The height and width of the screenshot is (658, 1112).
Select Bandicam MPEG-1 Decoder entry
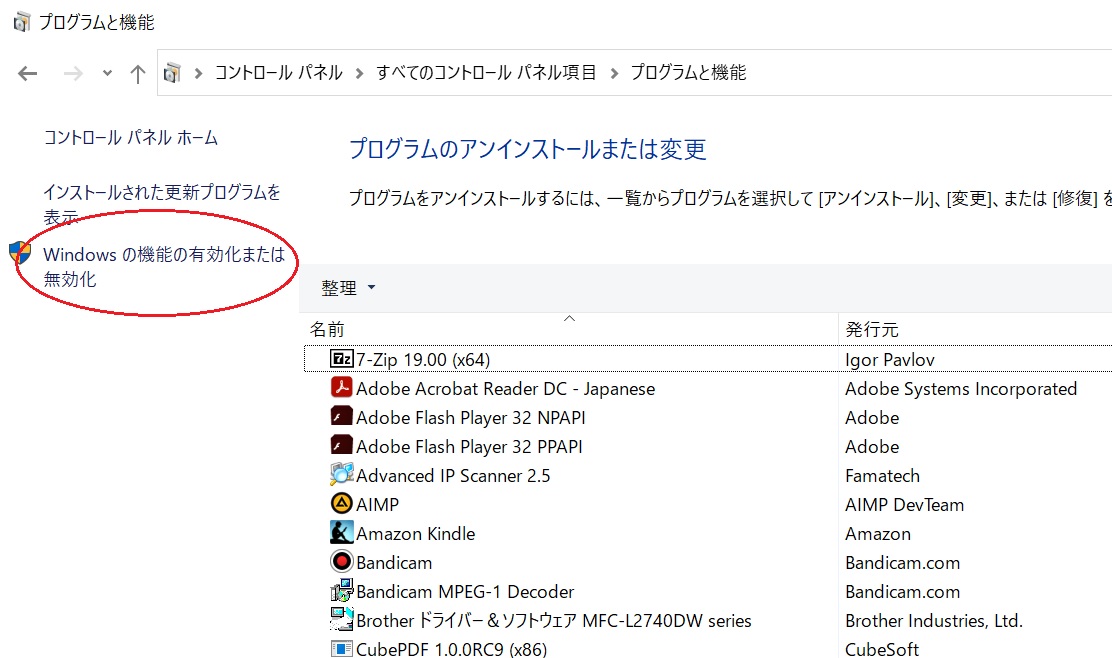point(465,592)
